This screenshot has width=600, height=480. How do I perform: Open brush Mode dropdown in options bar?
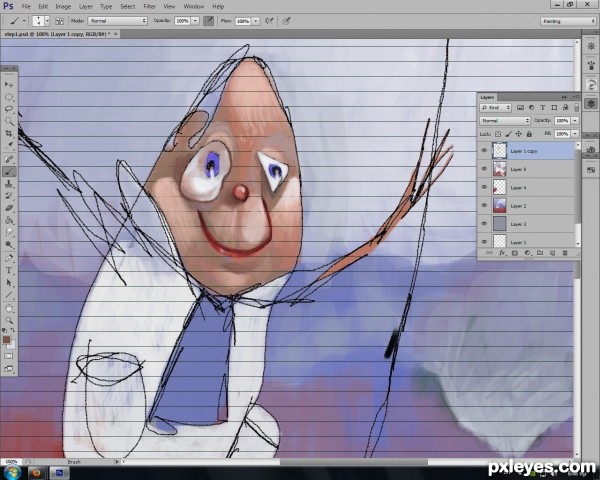[x=117, y=21]
